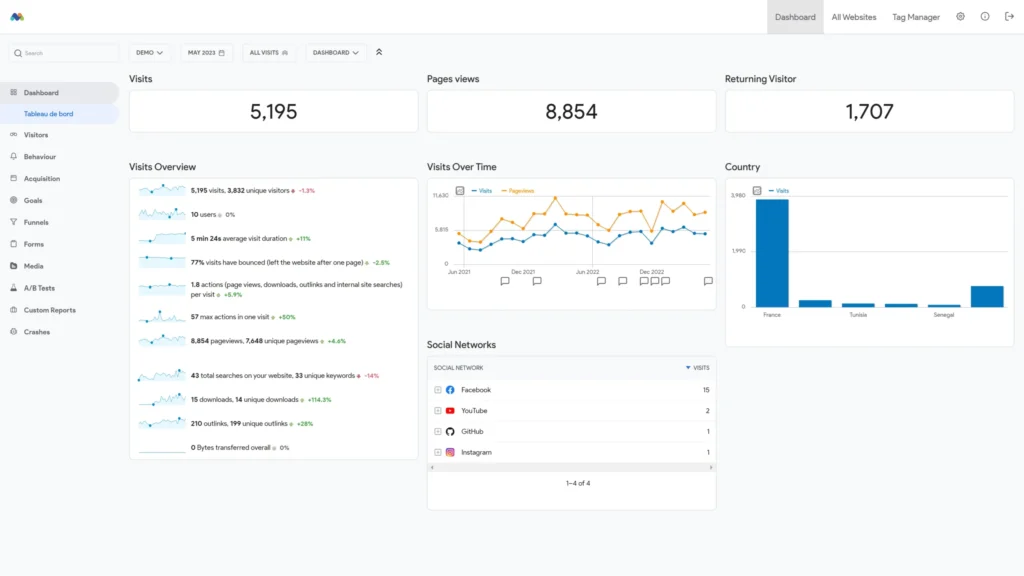Open Funnels in the sidebar menu
The width and height of the screenshot is (1024, 576).
pyautogui.click(x=36, y=222)
